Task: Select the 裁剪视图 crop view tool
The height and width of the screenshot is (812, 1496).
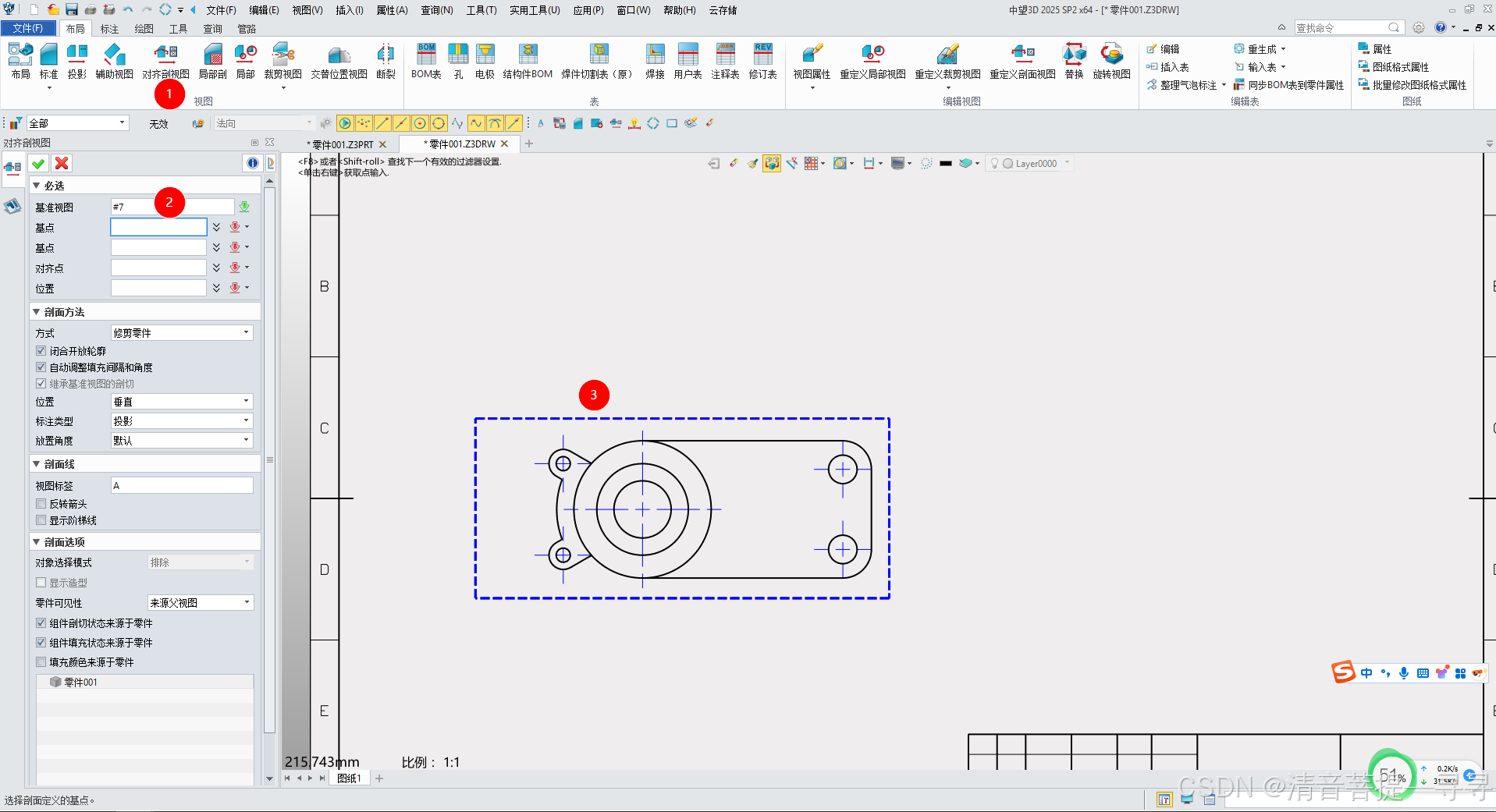Action: tap(282, 61)
